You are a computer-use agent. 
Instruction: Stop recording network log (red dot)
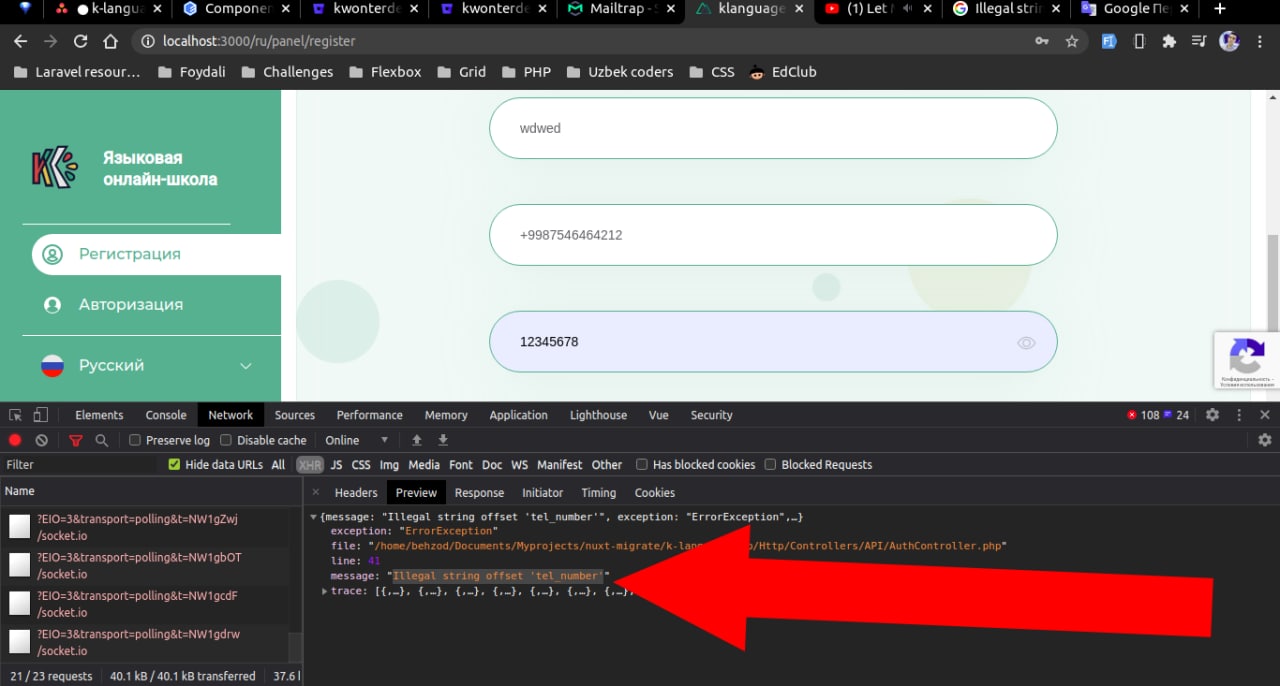pyautogui.click(x=15, y=440)
